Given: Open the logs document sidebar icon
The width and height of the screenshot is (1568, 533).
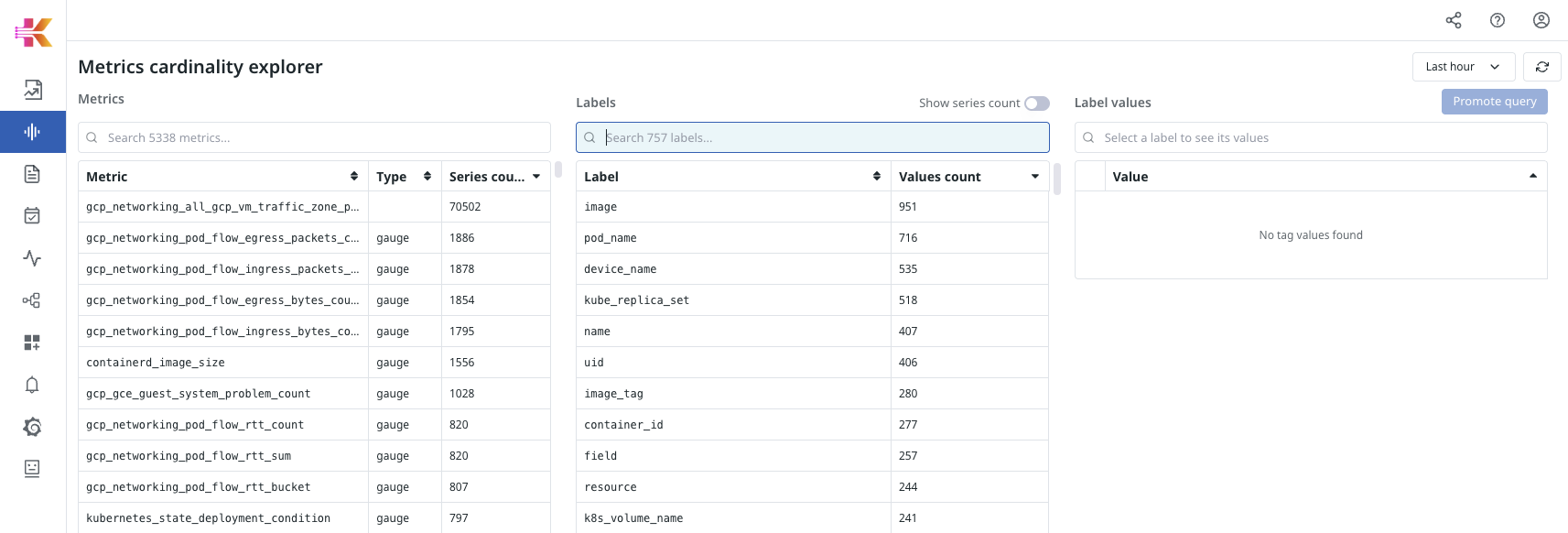Looking at the screenshot, I should (33, 174).
